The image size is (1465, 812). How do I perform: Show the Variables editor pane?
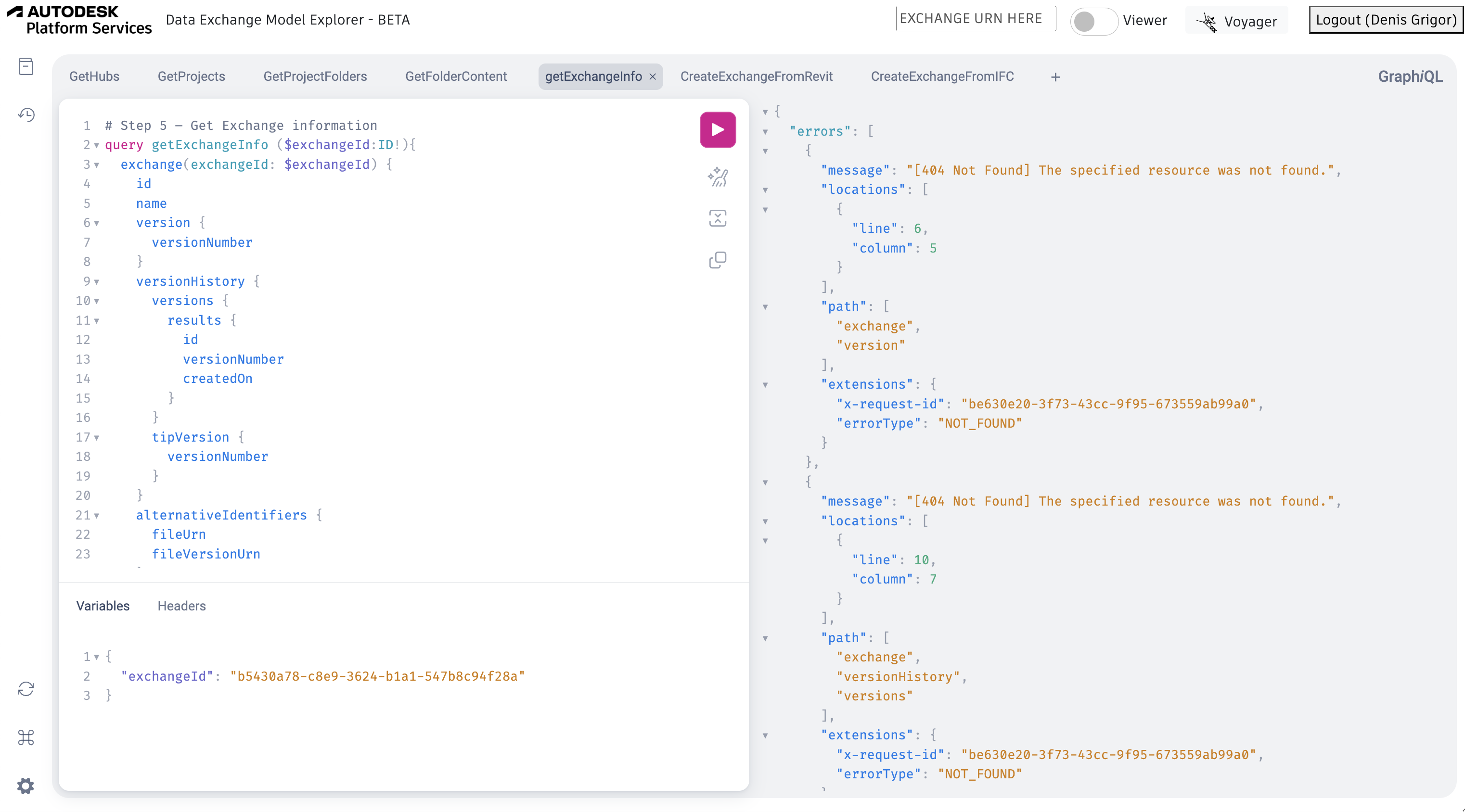(x=103, y=606)
